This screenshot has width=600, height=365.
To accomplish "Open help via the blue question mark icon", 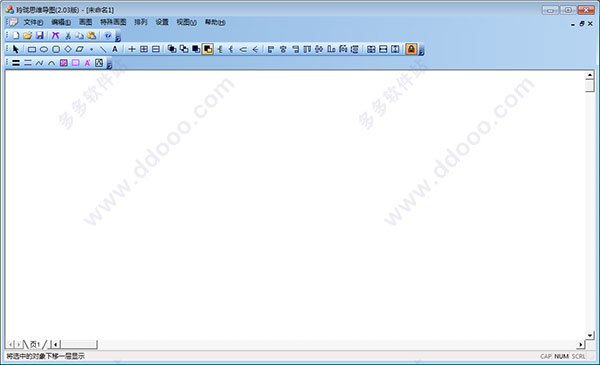I will (x=108, y=36).
